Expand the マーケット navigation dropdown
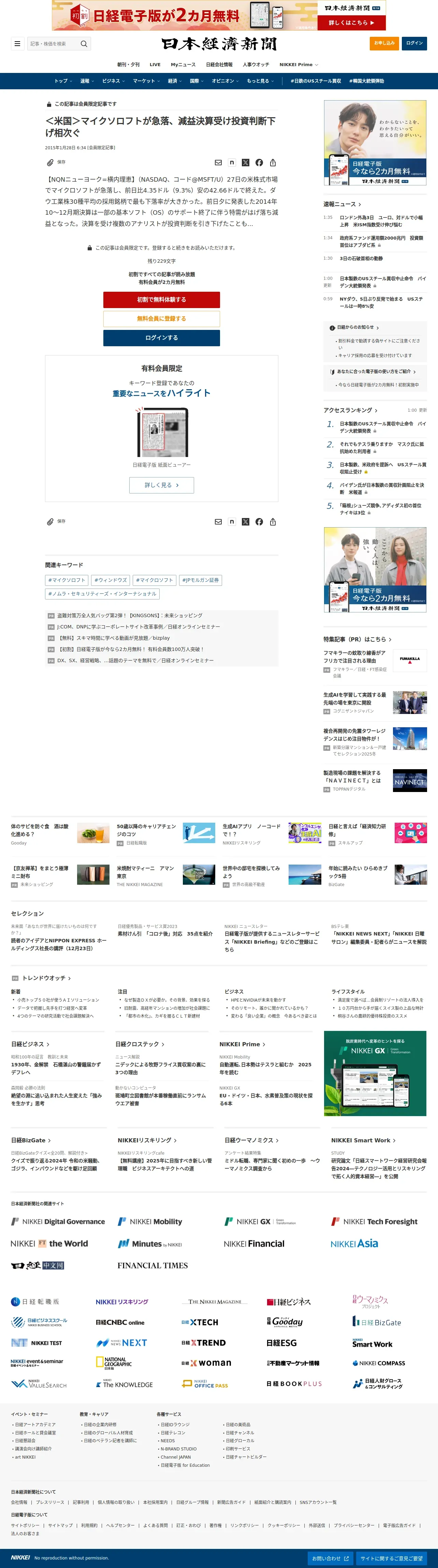This screenshot has width=438, height=1568. 146,81
